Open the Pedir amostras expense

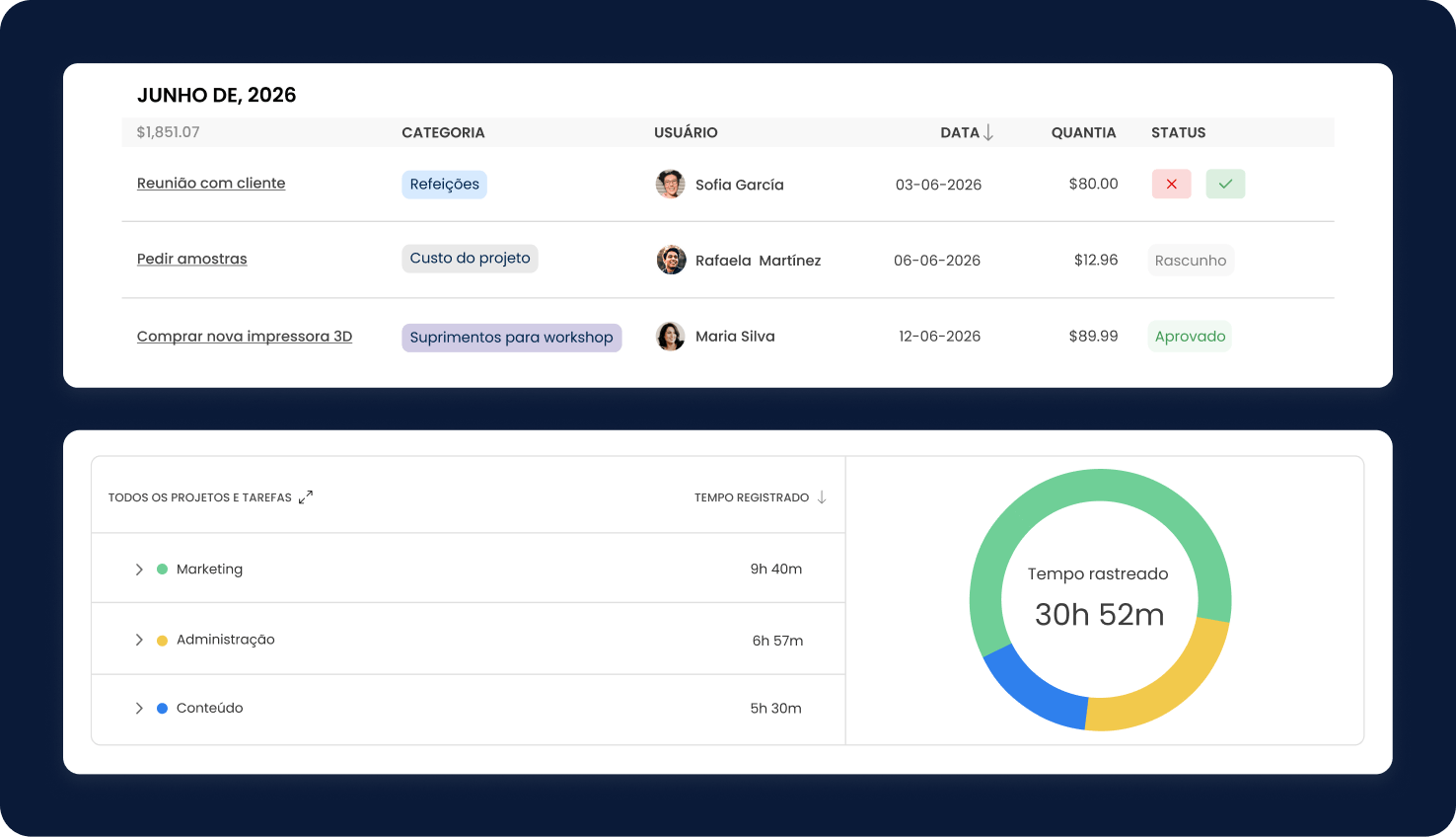pyautogui.click(x=192, y=260)
